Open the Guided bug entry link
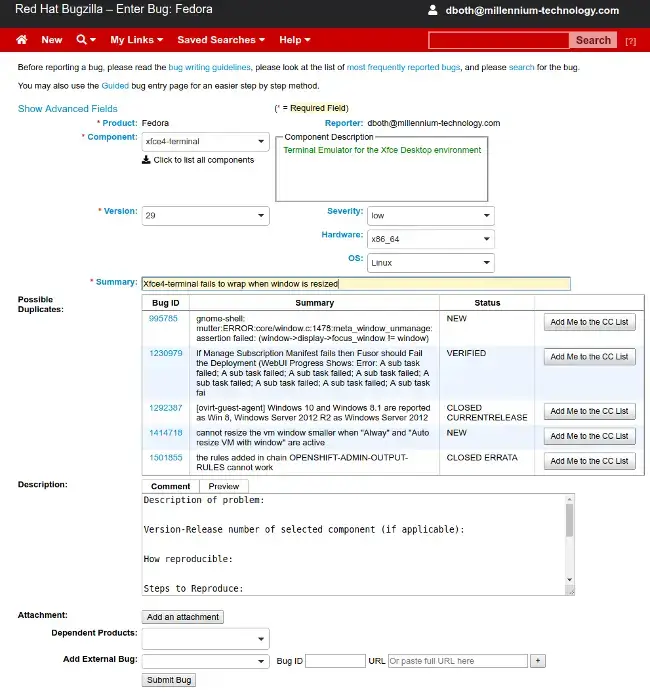 [x=115, y=86]
